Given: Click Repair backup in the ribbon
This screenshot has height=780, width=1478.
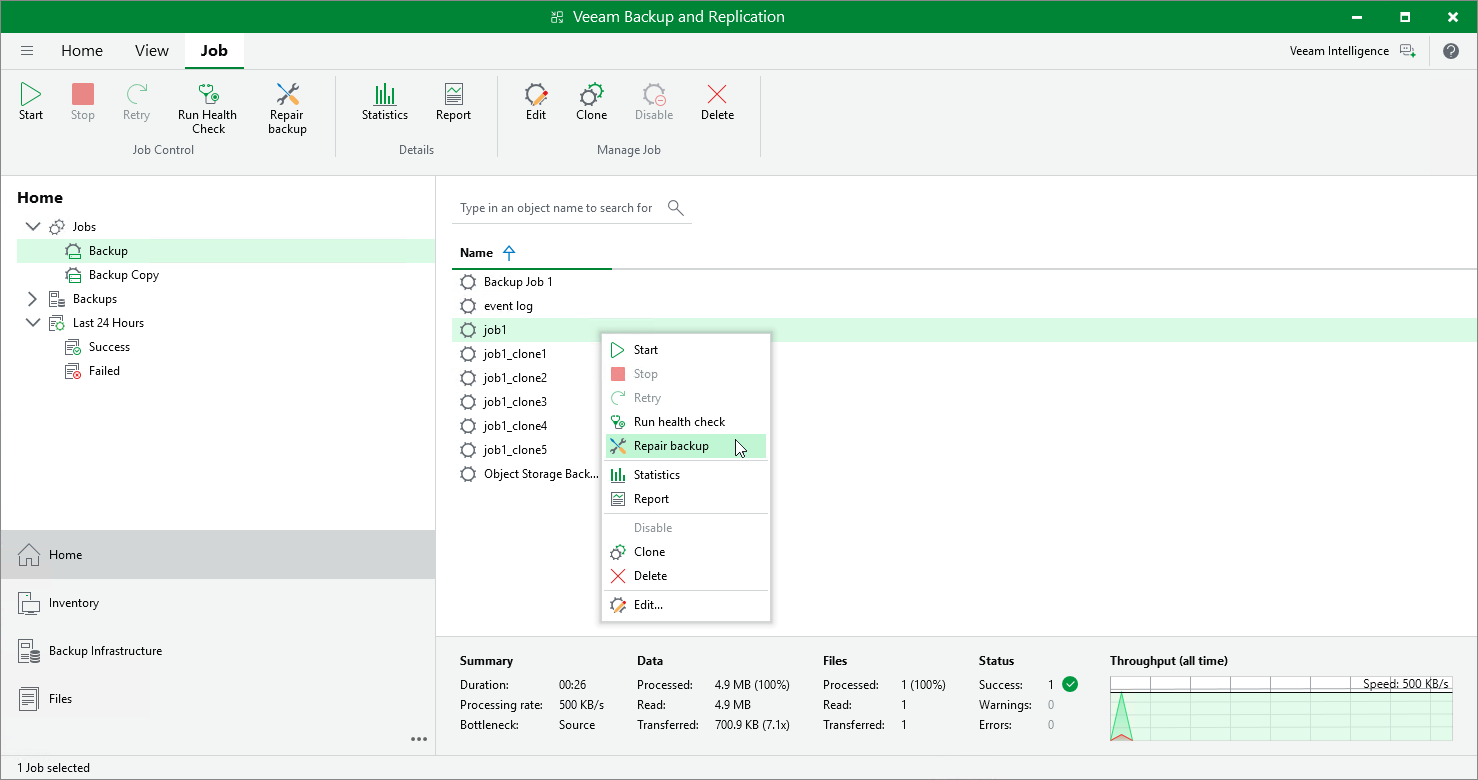Looking at the screenshot, I should click(x=287, y=108).
